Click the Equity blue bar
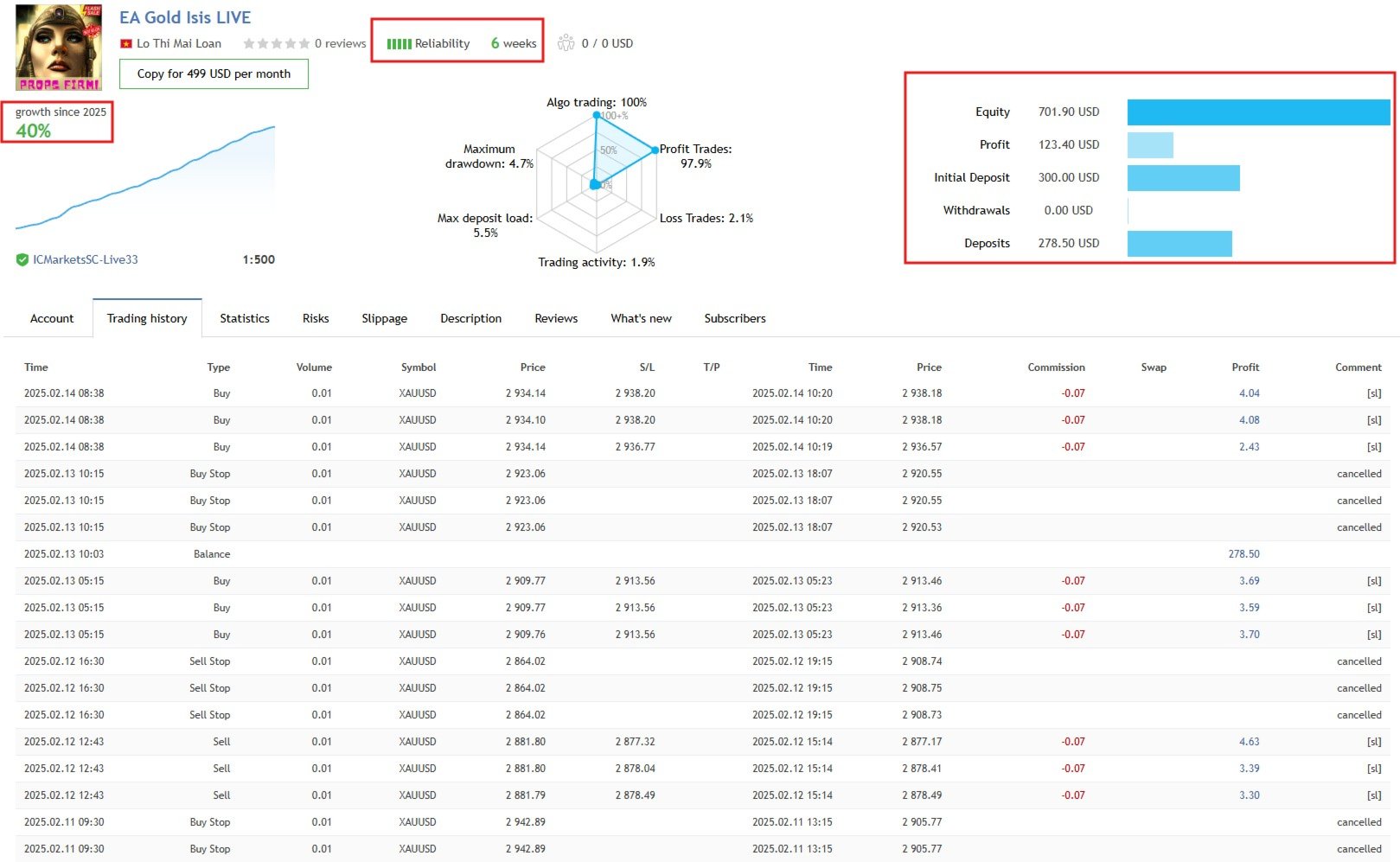This screenshot has width=1400, height=862. [x=1258, y=112]
